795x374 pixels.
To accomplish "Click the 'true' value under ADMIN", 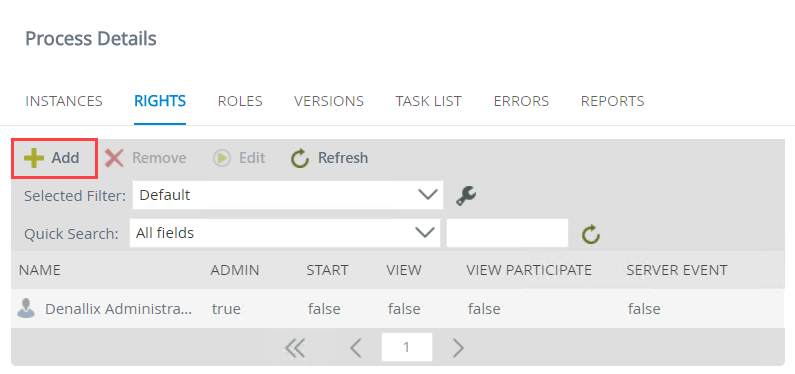I will tap(226, 309).
